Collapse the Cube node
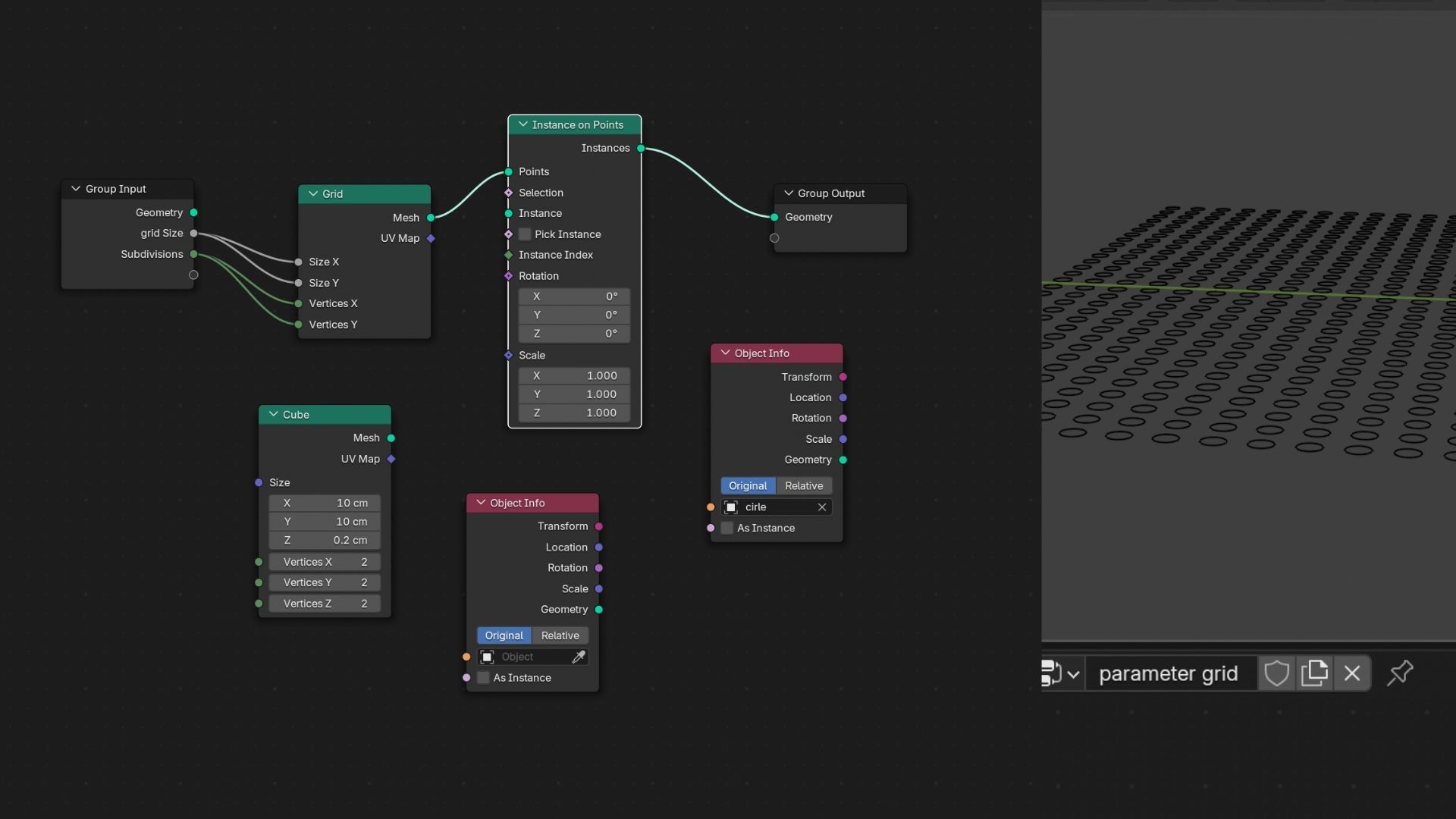This screenshot has width=1456, height=819. point(274,415)
